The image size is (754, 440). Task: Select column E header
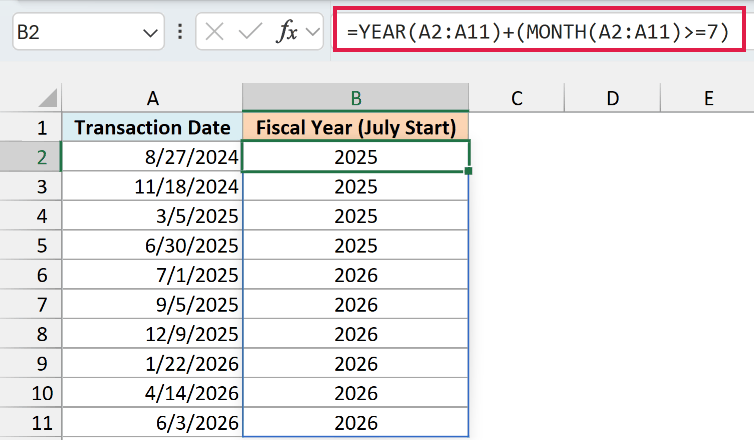tap(707, 98)
